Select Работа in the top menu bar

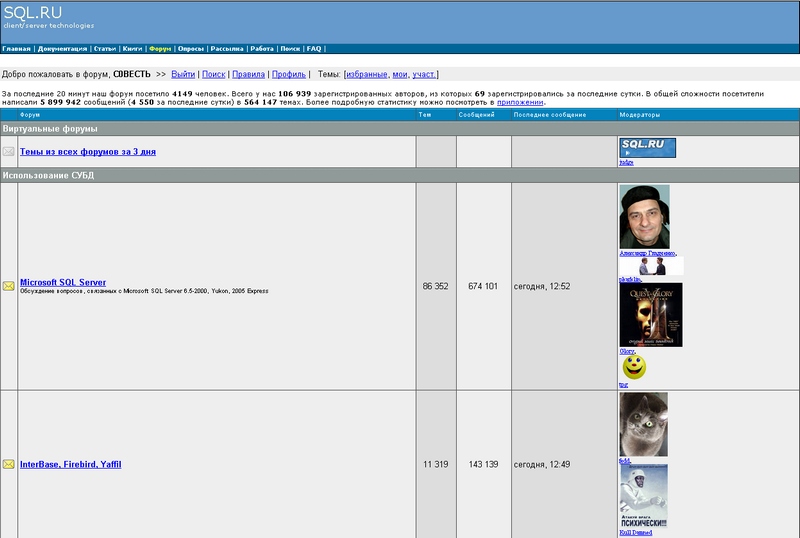[x=262, y=48]
